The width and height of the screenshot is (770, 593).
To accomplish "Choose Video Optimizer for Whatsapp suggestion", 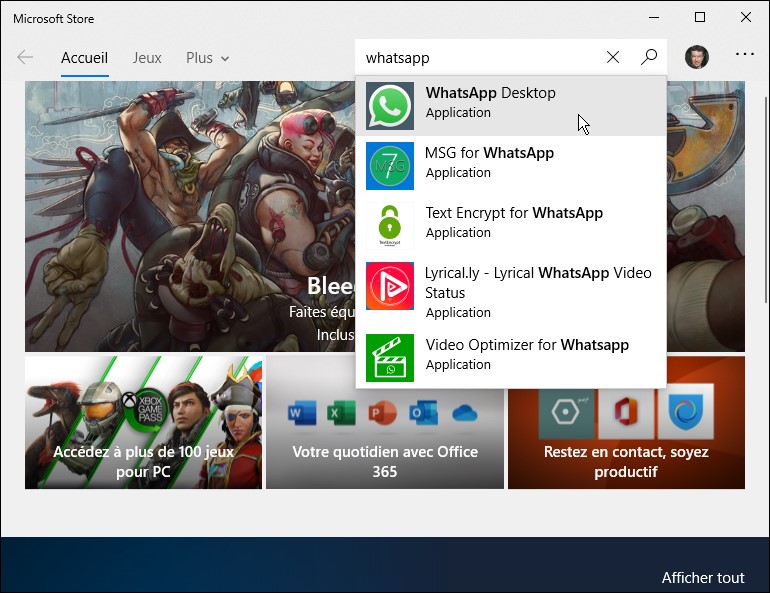I will pos(526,345).
